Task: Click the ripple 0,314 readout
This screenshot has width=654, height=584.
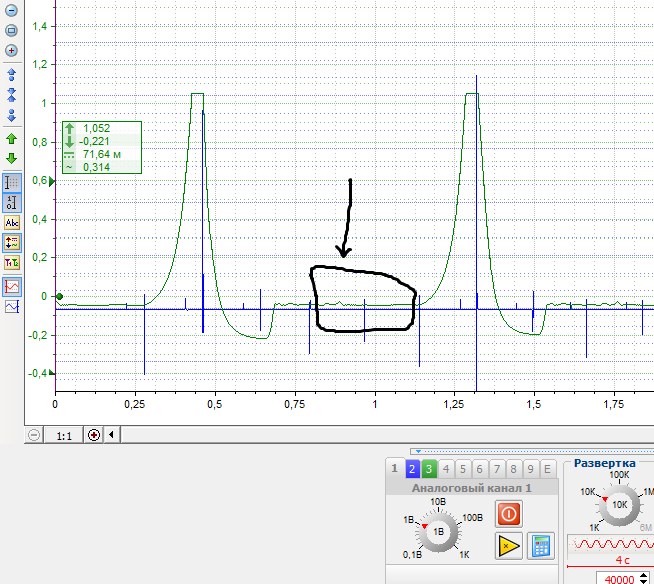Action: click(x=96, y=167)
